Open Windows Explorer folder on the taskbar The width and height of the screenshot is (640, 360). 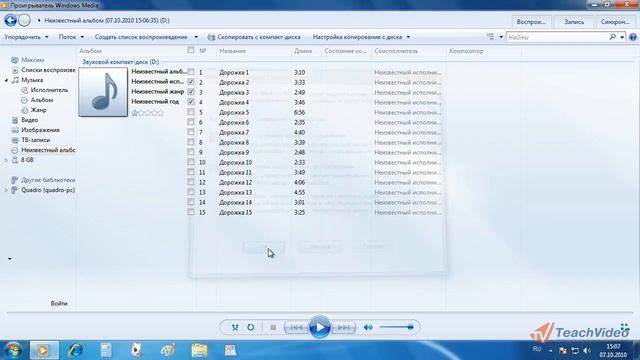(x=199, y=350)
